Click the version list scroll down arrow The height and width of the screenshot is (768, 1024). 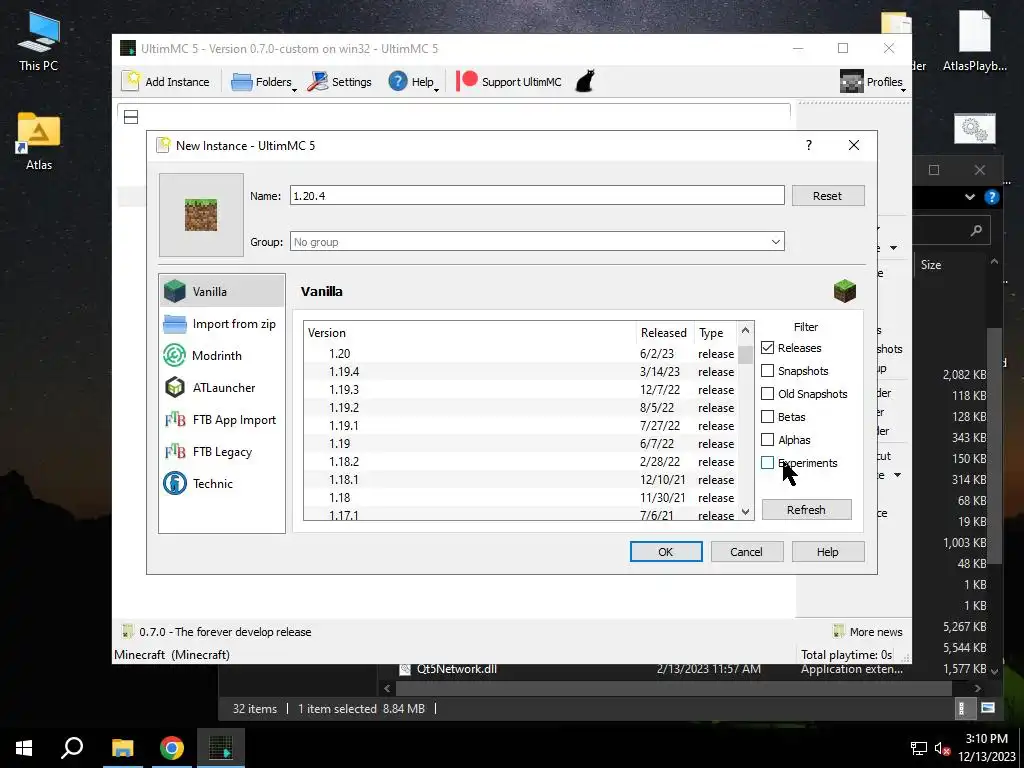(x=745, y=511)
